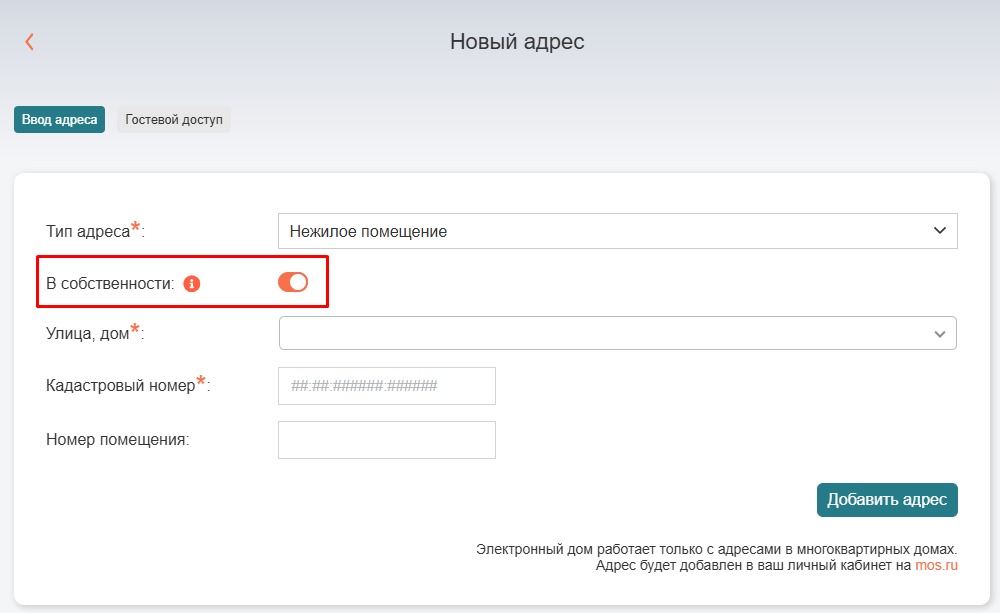The image size is (1000, 613).
Task: Click the Тип адреса label
Action: coord(89,231)
